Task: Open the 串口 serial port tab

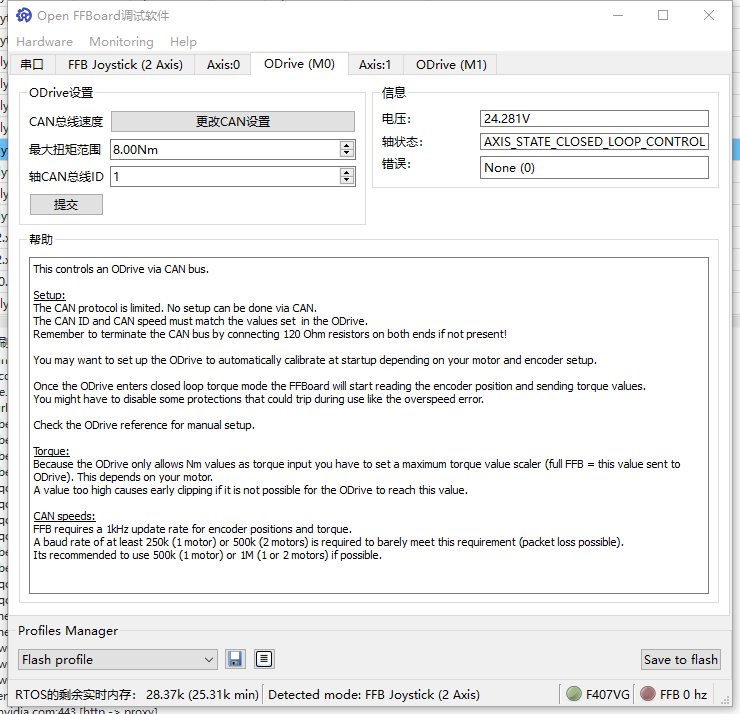Action: point(32,64)
